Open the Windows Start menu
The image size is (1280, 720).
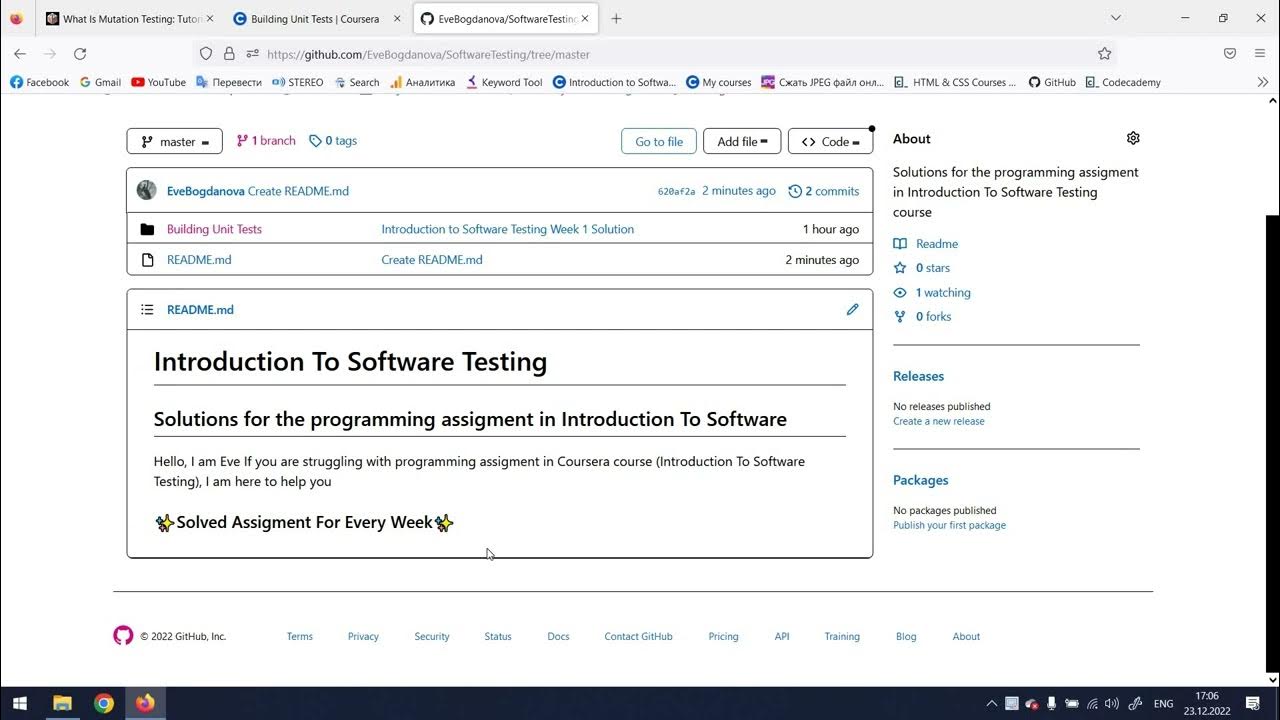pyautogui.click(x=19, y=703)
